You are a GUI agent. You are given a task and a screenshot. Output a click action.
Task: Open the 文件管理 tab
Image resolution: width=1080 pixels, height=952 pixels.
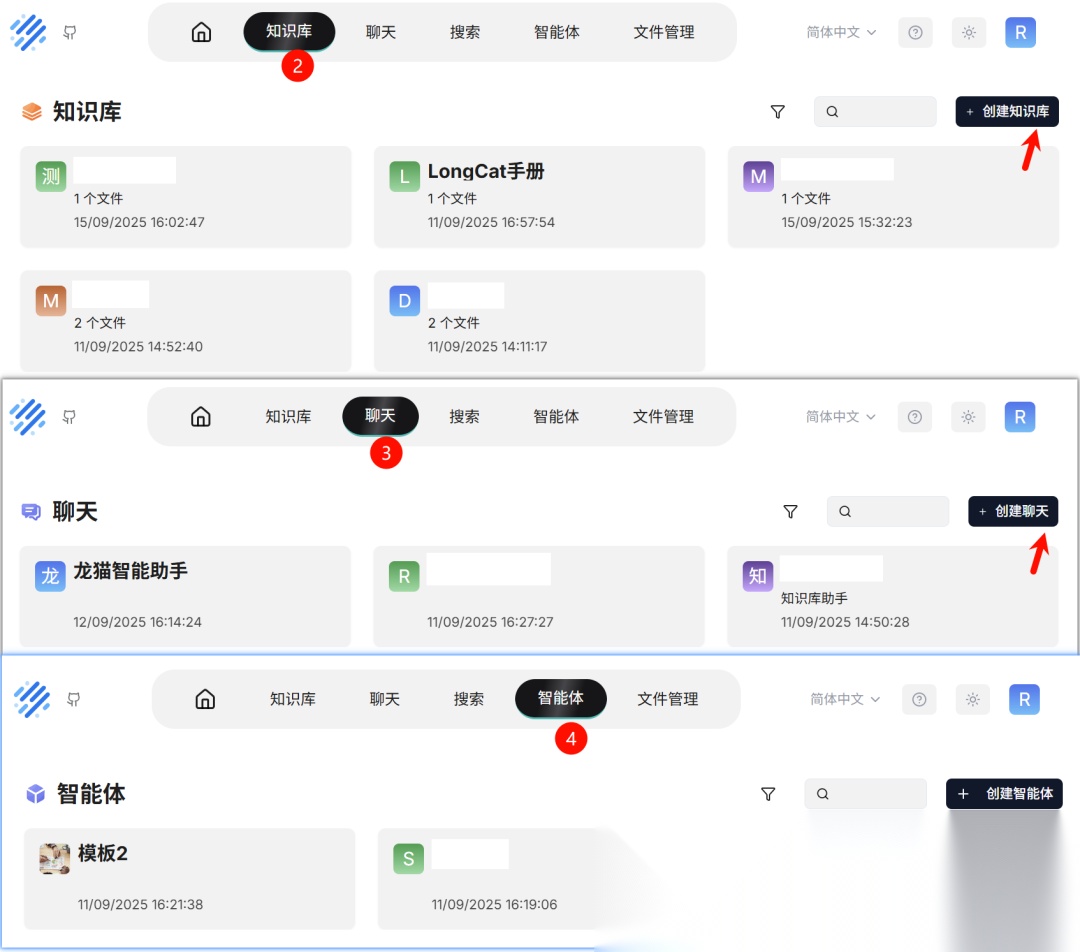coord(663,32)
